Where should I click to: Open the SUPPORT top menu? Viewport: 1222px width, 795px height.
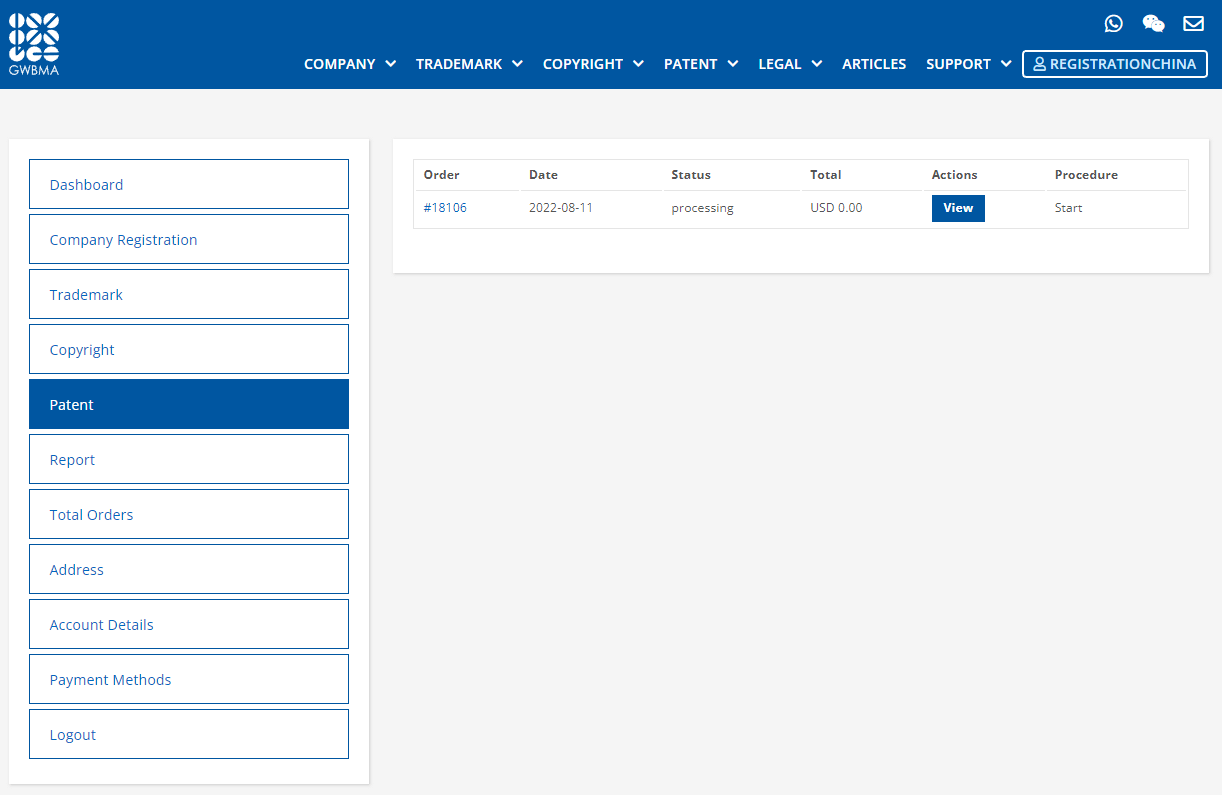[x=958, y=64]
